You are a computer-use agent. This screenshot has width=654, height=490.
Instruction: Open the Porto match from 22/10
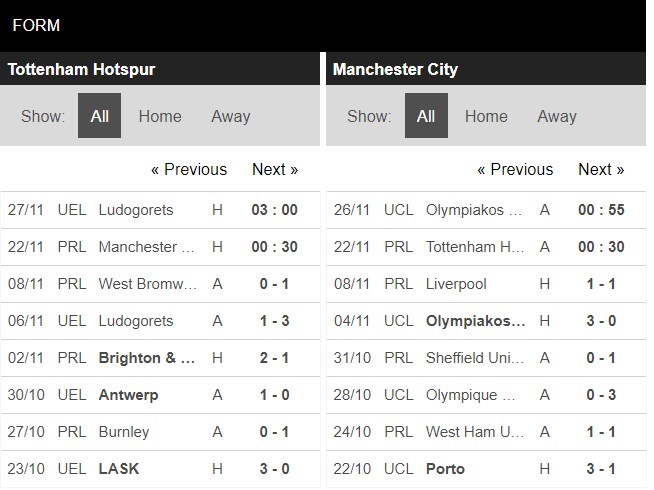445,469
